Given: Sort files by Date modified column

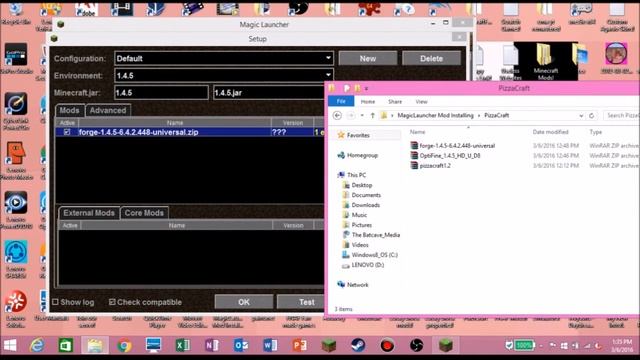Looking at the screenshot, I should click(x=550, y=132).
